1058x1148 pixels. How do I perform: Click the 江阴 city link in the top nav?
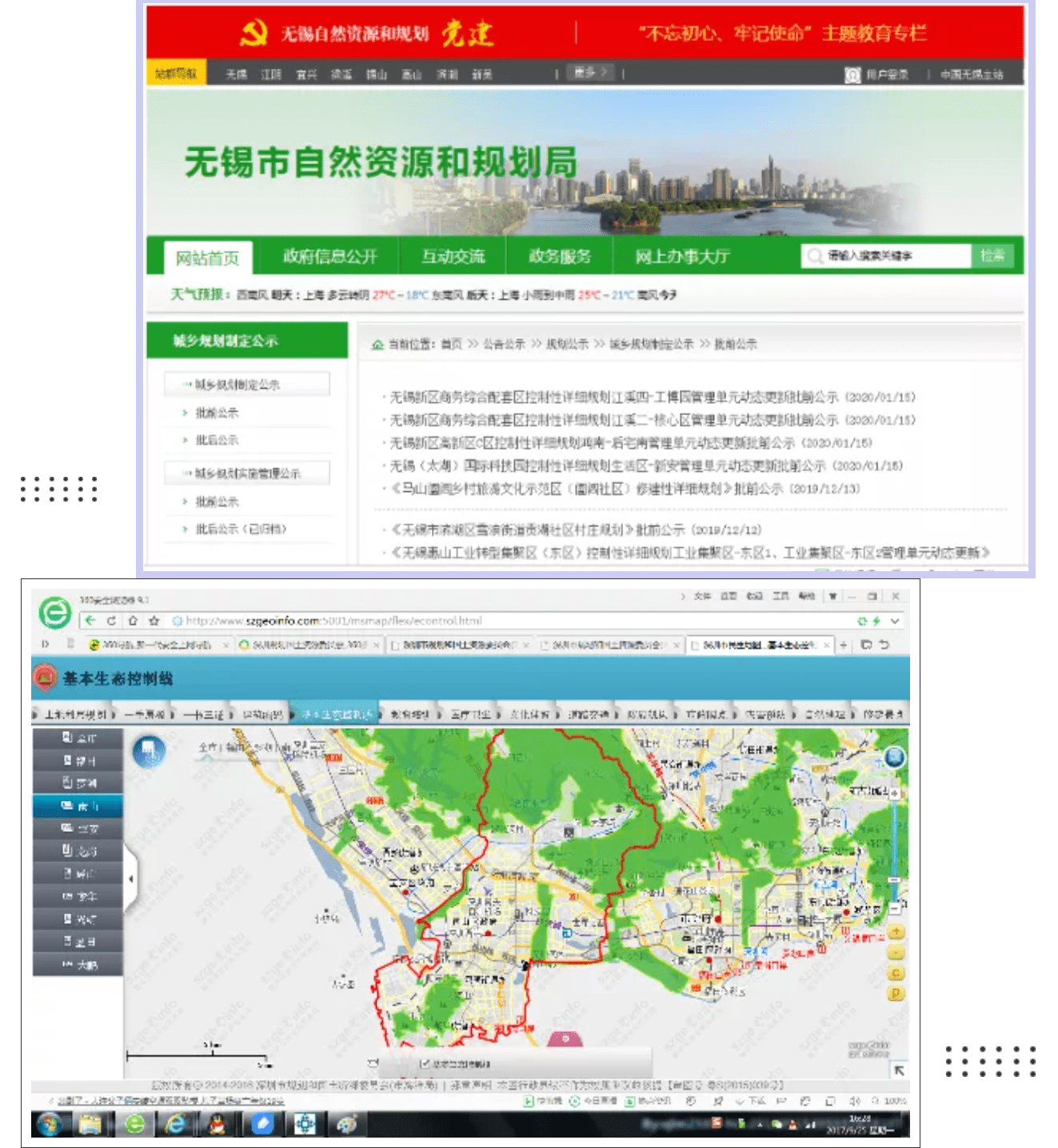tap(271, 74)
